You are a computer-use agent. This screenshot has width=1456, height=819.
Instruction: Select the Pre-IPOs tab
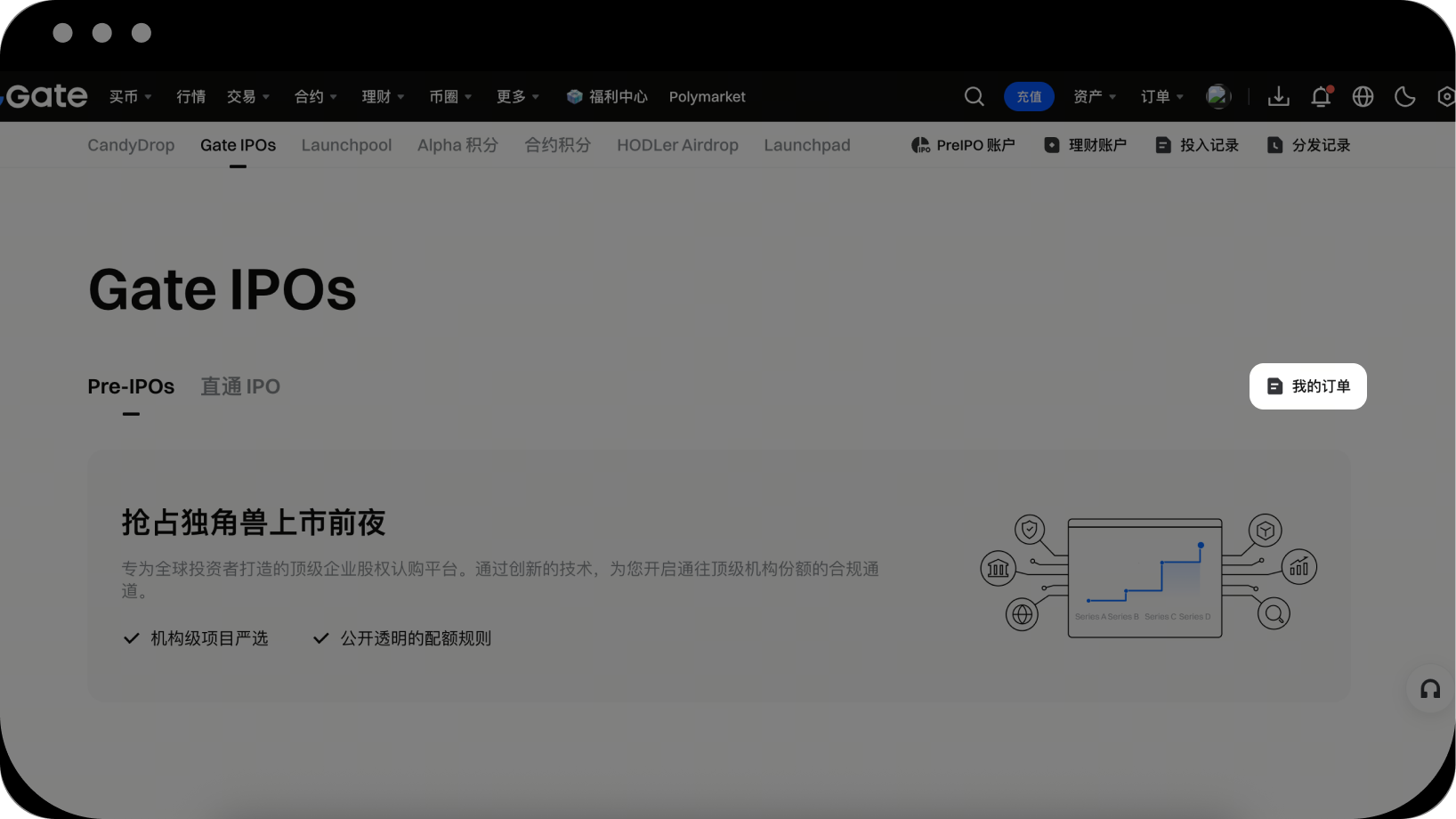click(131, 386)
